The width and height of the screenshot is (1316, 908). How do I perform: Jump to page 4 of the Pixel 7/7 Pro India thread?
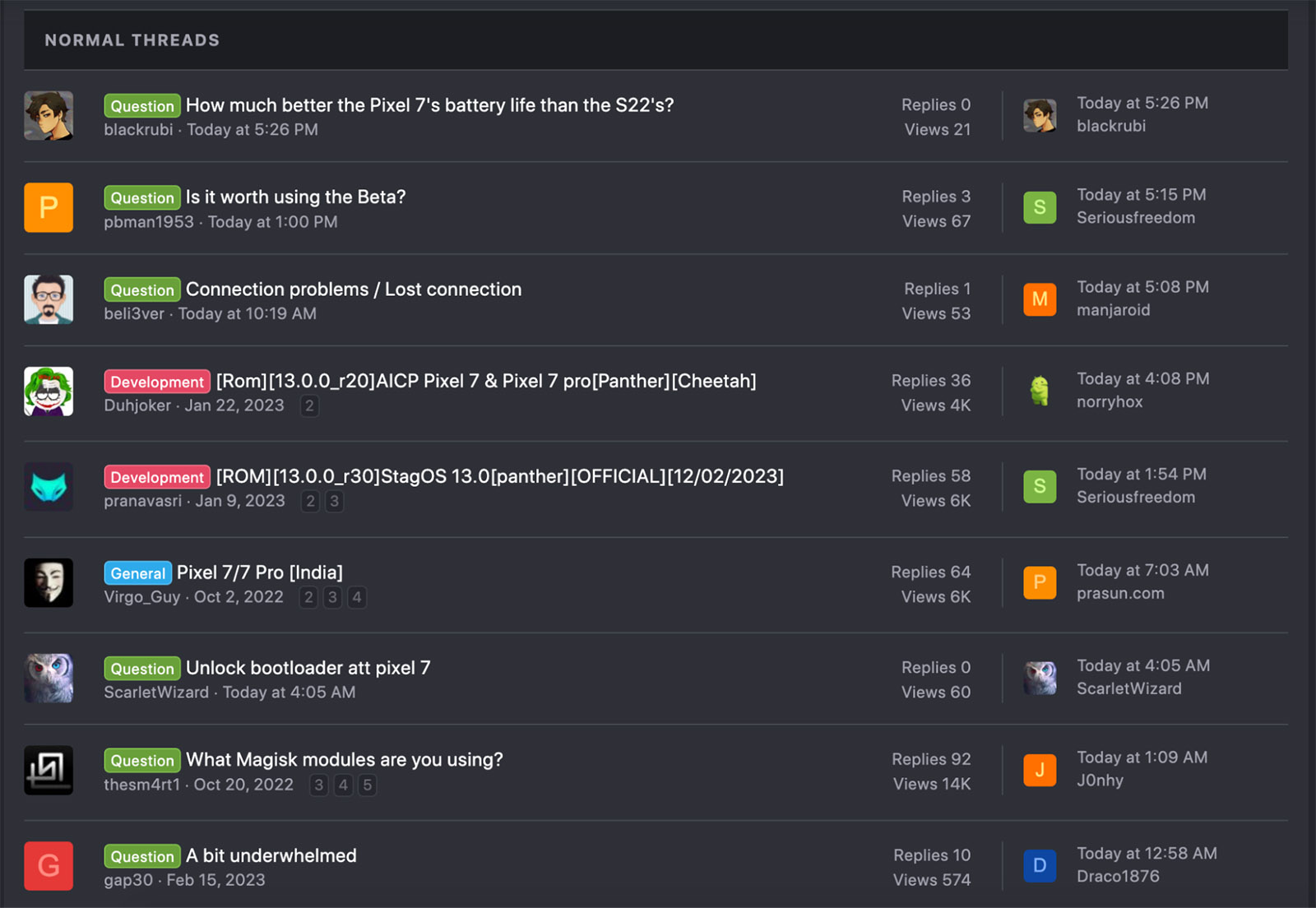click(x=356, y=598)
